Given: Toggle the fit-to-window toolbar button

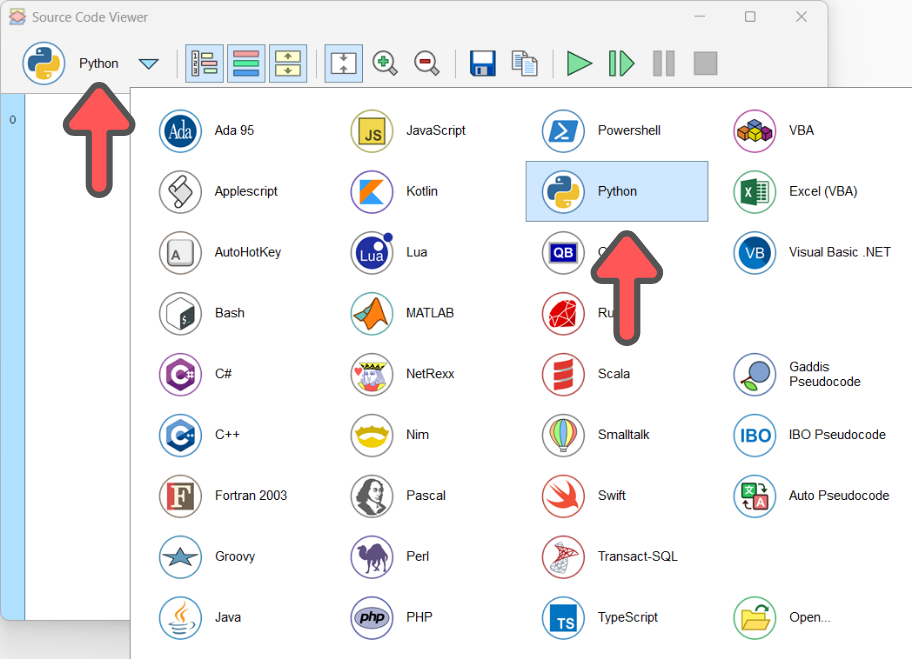Looking at the screenshot, I should coord(343,63).
